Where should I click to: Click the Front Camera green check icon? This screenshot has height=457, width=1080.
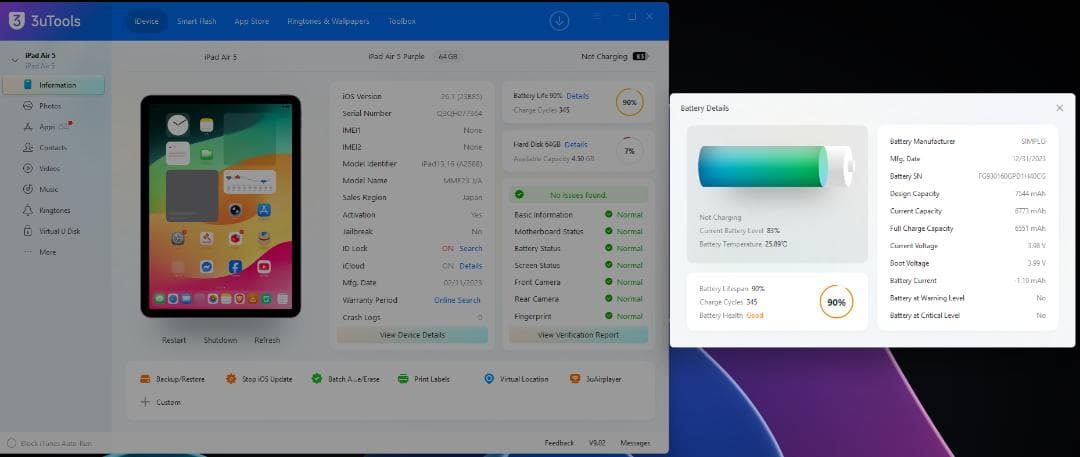pos(608,282)
